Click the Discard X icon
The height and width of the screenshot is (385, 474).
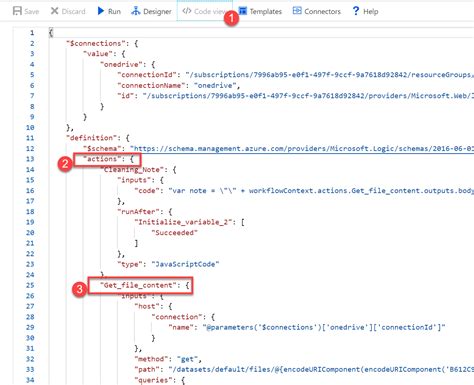pos(54,11)
